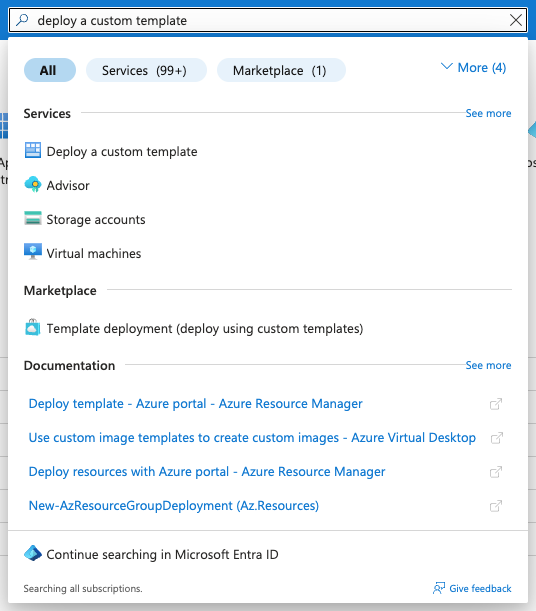Open Deploy resources with Azure portal doc
This screenshot has width=536, height=611.
click(x=207, y=471)
